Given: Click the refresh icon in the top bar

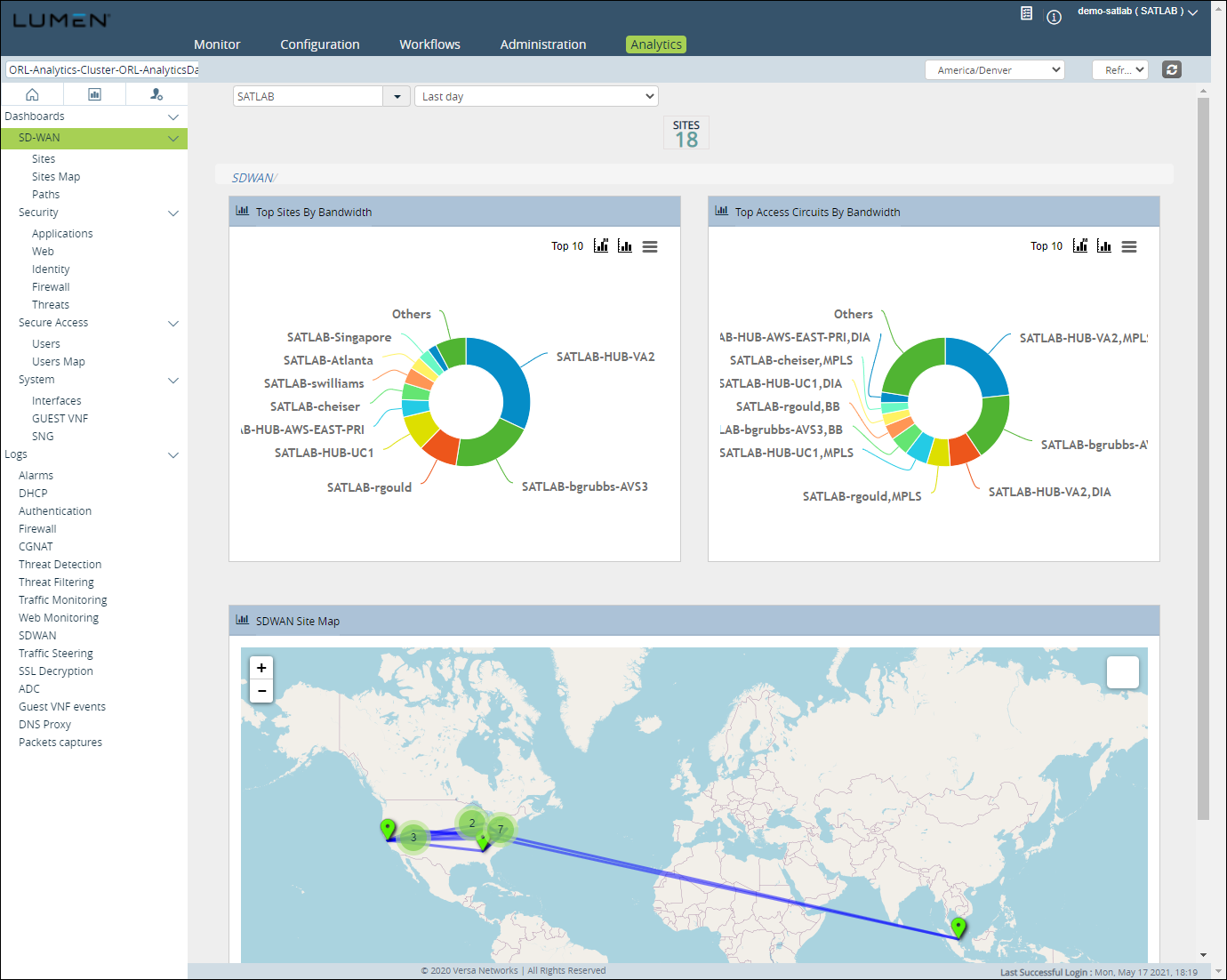Looking at the screenshot, I should click(x=1171, y=69).
